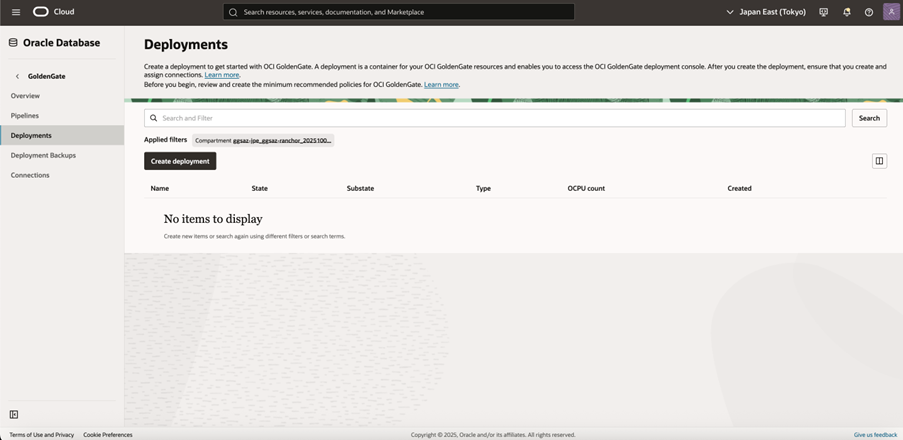
Task: Sort by the State column header
Action: coord(260,188)
